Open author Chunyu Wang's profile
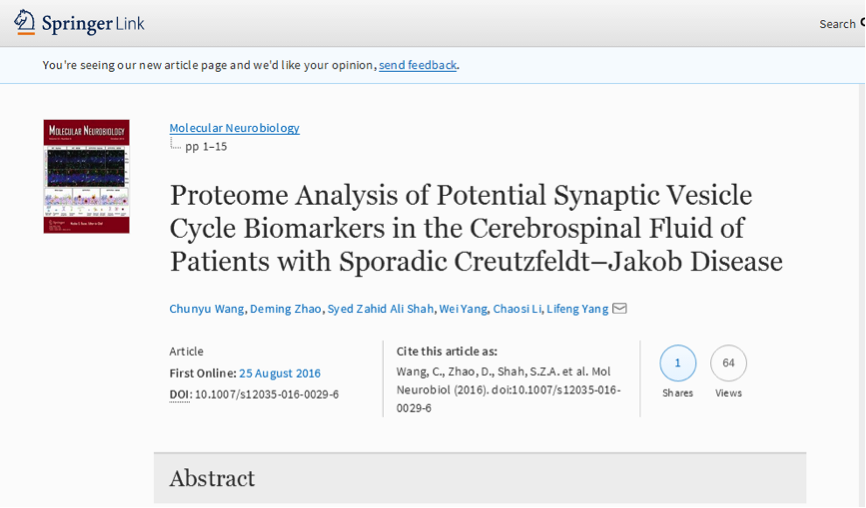Image resolution: width=866 pixels, height=508 pixels. [206, 308]
